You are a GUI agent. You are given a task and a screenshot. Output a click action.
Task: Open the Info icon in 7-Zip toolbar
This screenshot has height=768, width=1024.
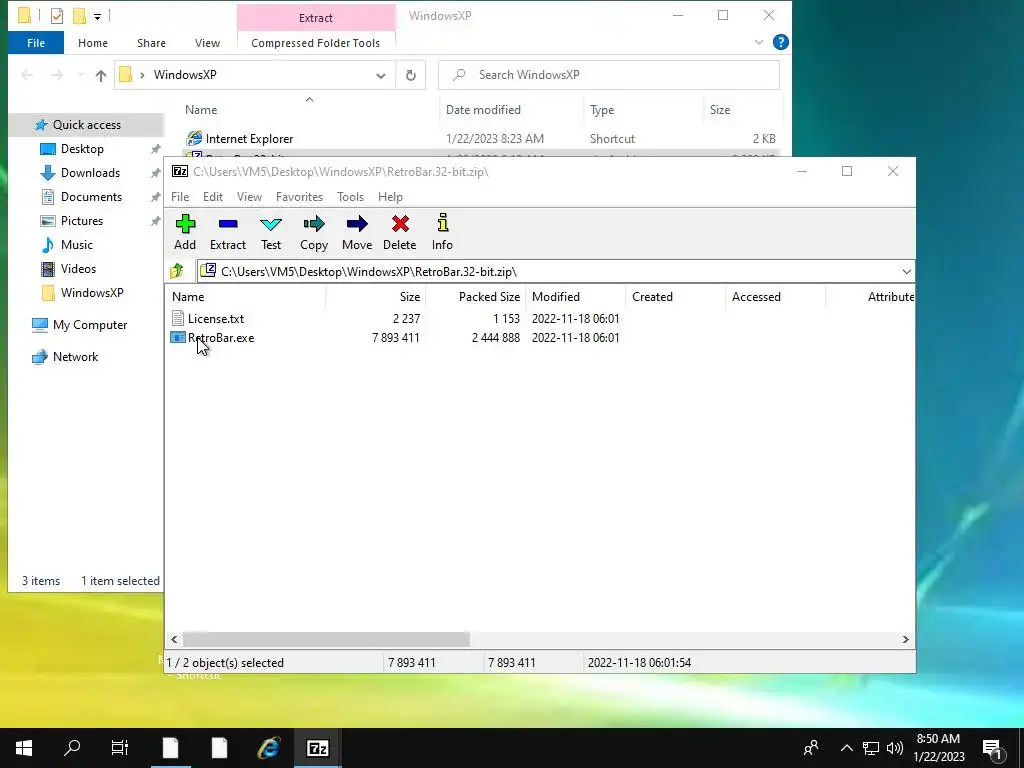pyautogui.click(x=442, y=223)
